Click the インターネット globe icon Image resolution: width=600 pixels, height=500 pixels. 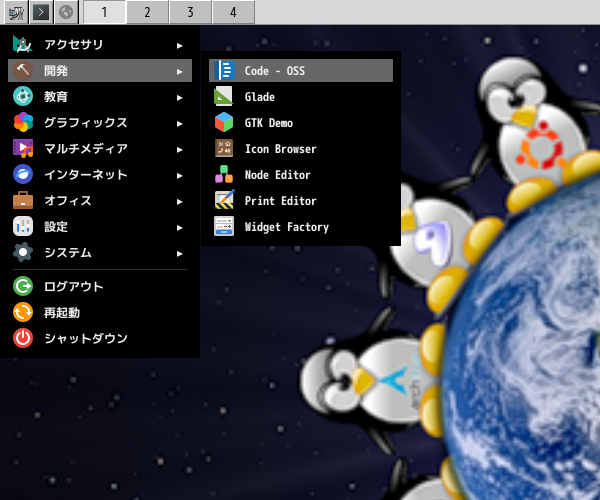pyautogui.click(x=23, y=174)
